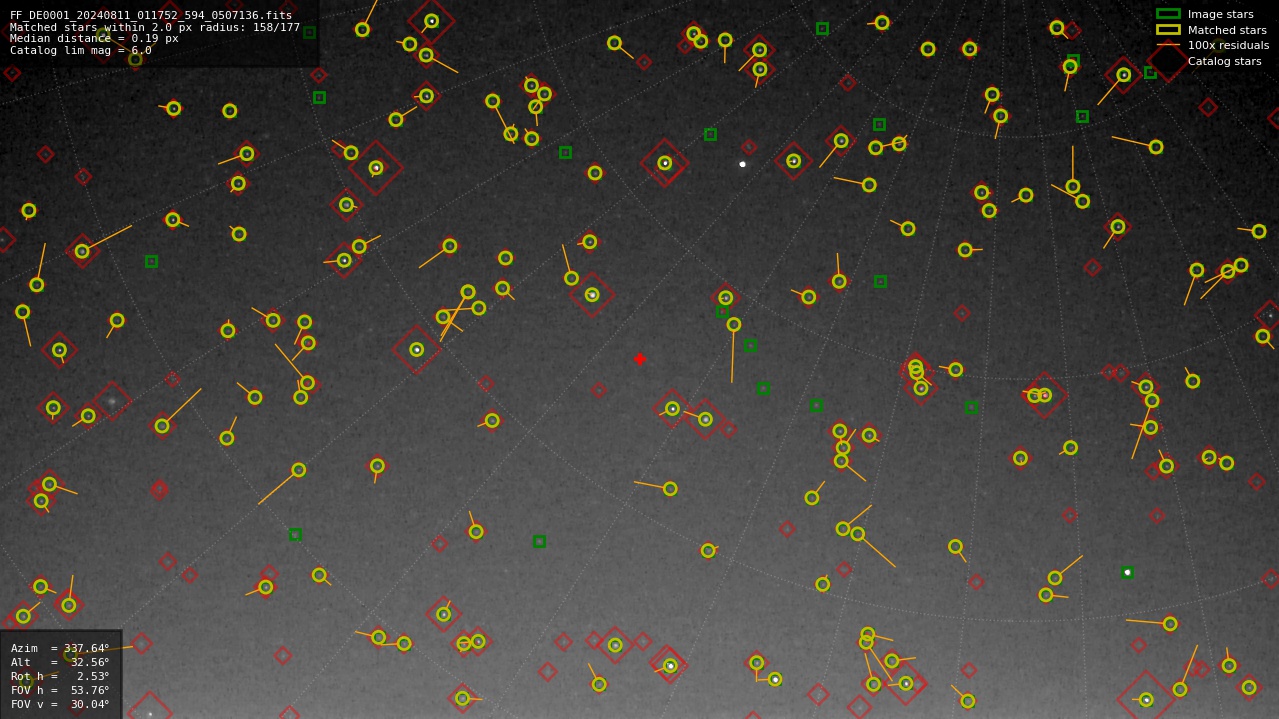
Task: Click the 'Rot h = 2.53°' value
Action: coord(60,676)
